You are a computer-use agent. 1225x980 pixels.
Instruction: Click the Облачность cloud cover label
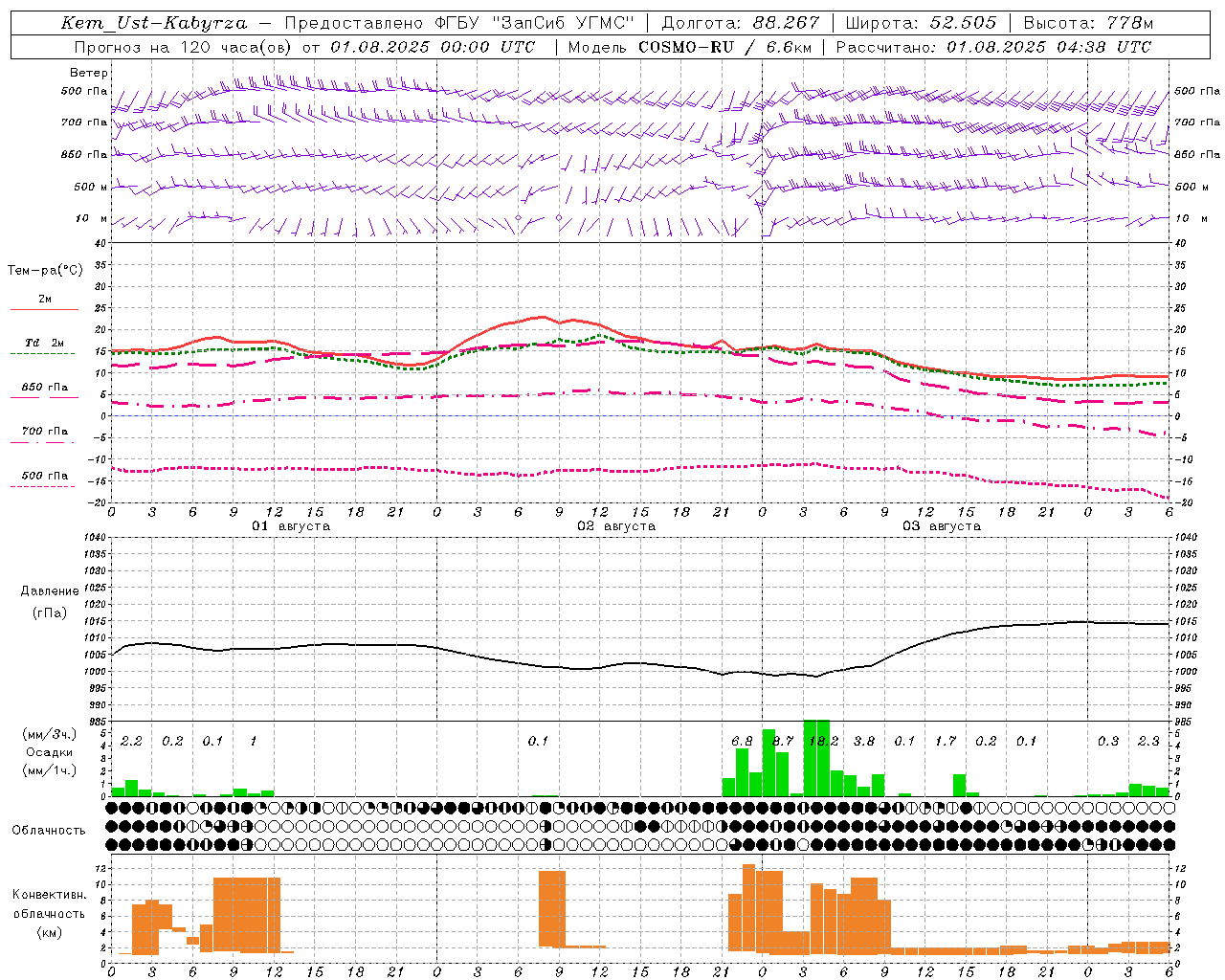tap(49, 831)
